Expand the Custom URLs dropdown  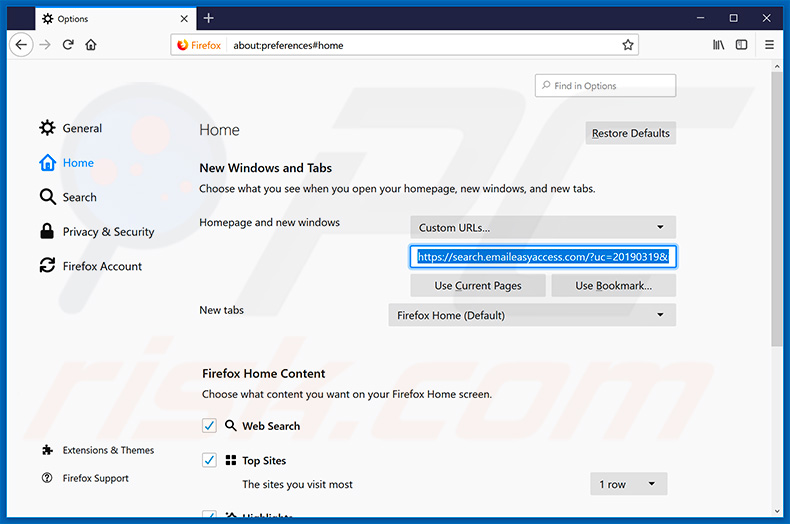[x=543, y=227]
